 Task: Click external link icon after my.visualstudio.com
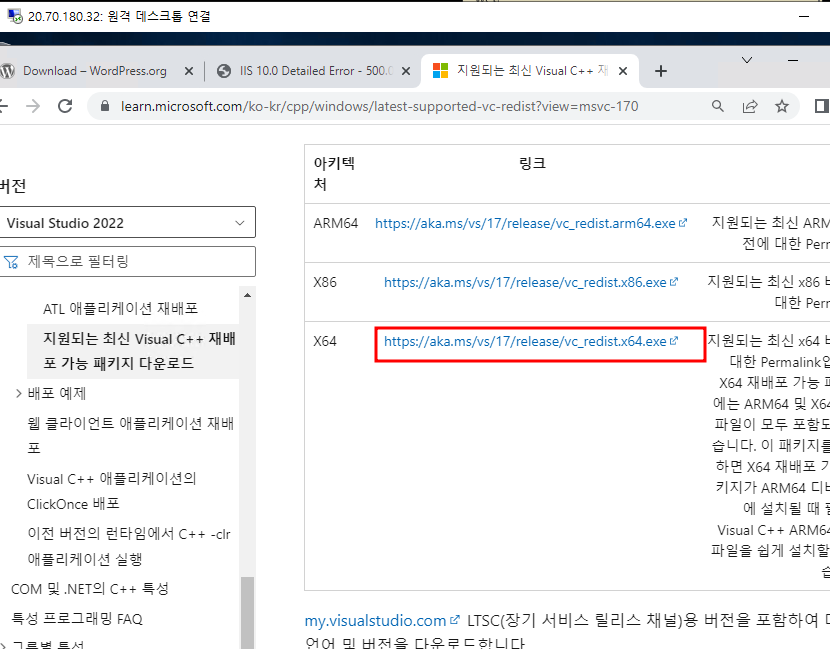click(x=455, y=619)
